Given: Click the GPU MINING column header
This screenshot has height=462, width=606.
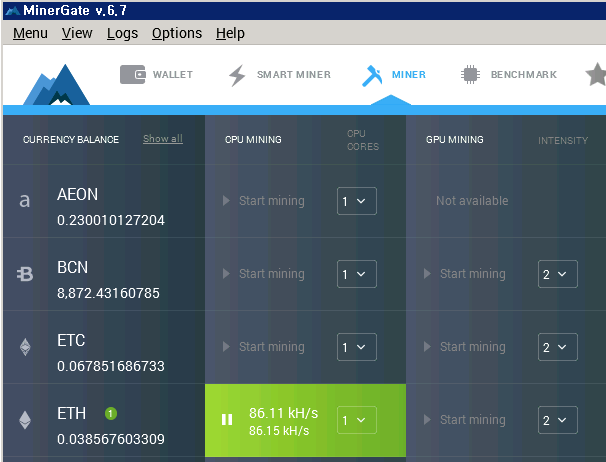Looking at the screenshot, I should (454, 140).
